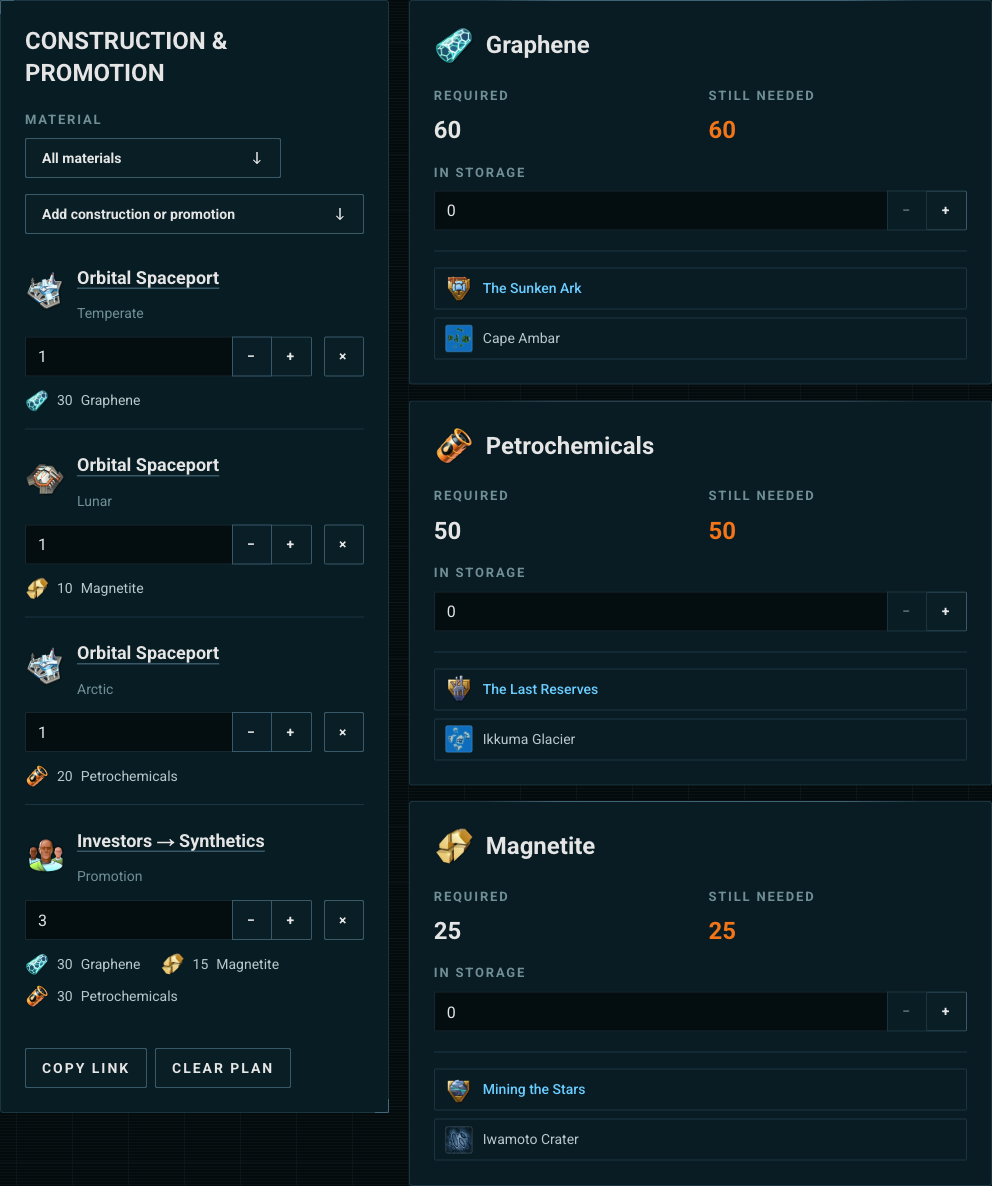Click the Iwamoto Crater map icon
Screen dimensions: 992x1186
(459, 1139)
